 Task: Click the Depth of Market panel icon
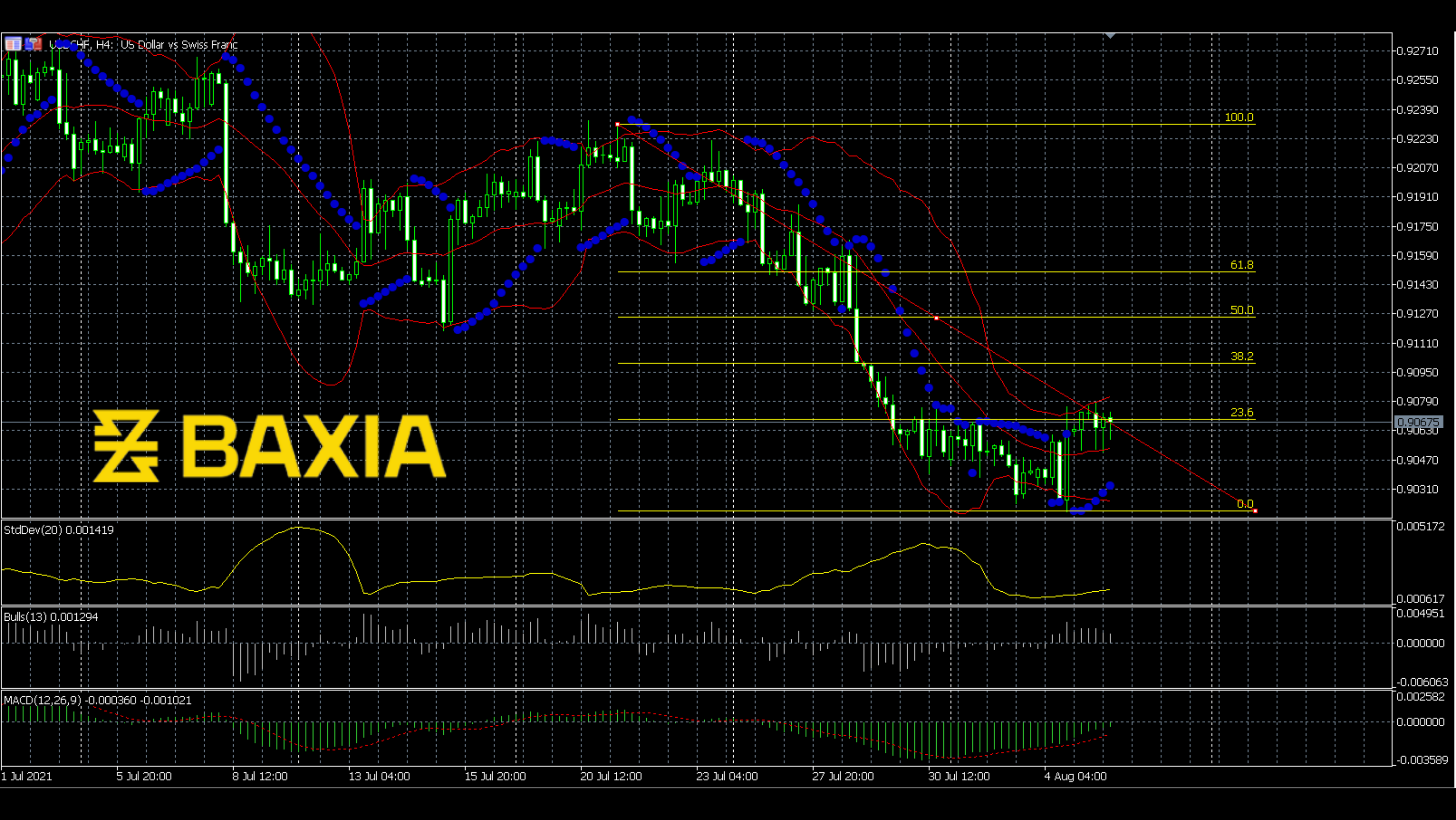coord(12,43)
